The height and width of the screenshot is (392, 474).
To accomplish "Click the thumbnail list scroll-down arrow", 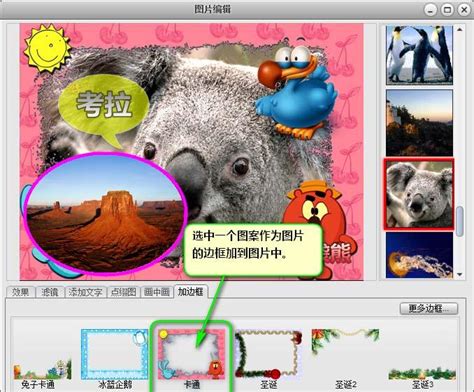I will (460, 275).
